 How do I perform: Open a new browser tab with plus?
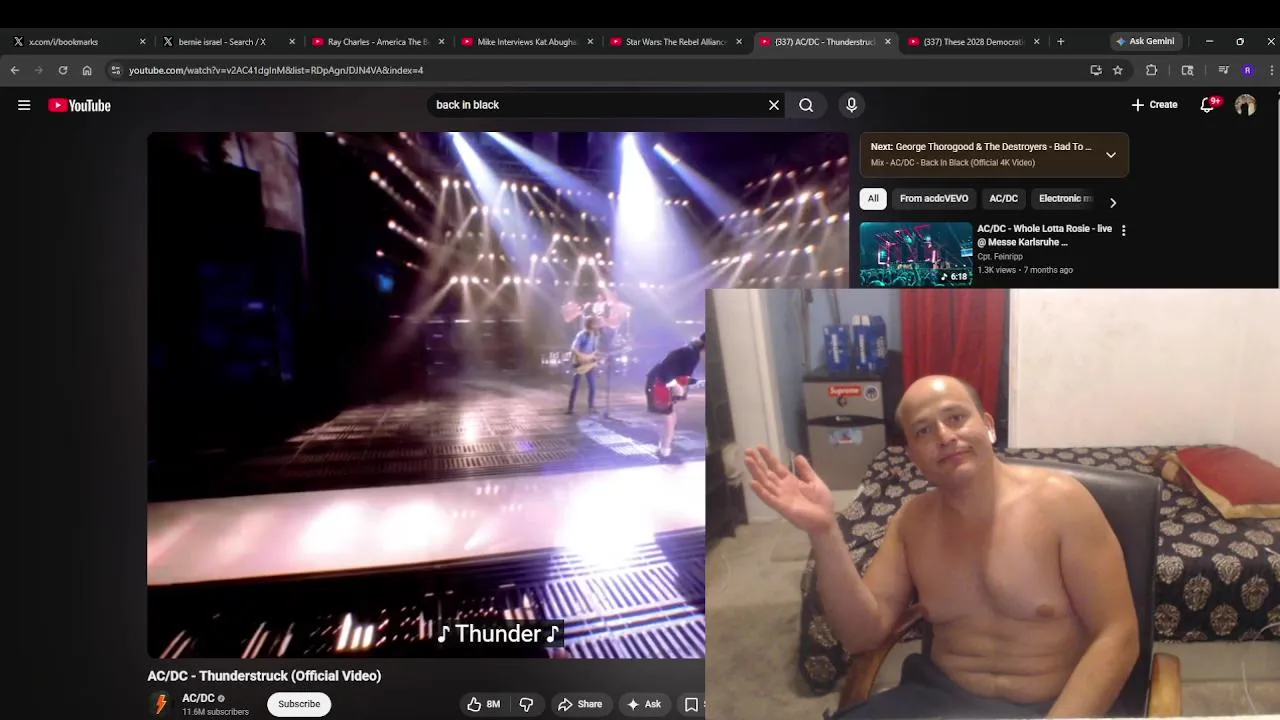click(x=1061, y=42)
